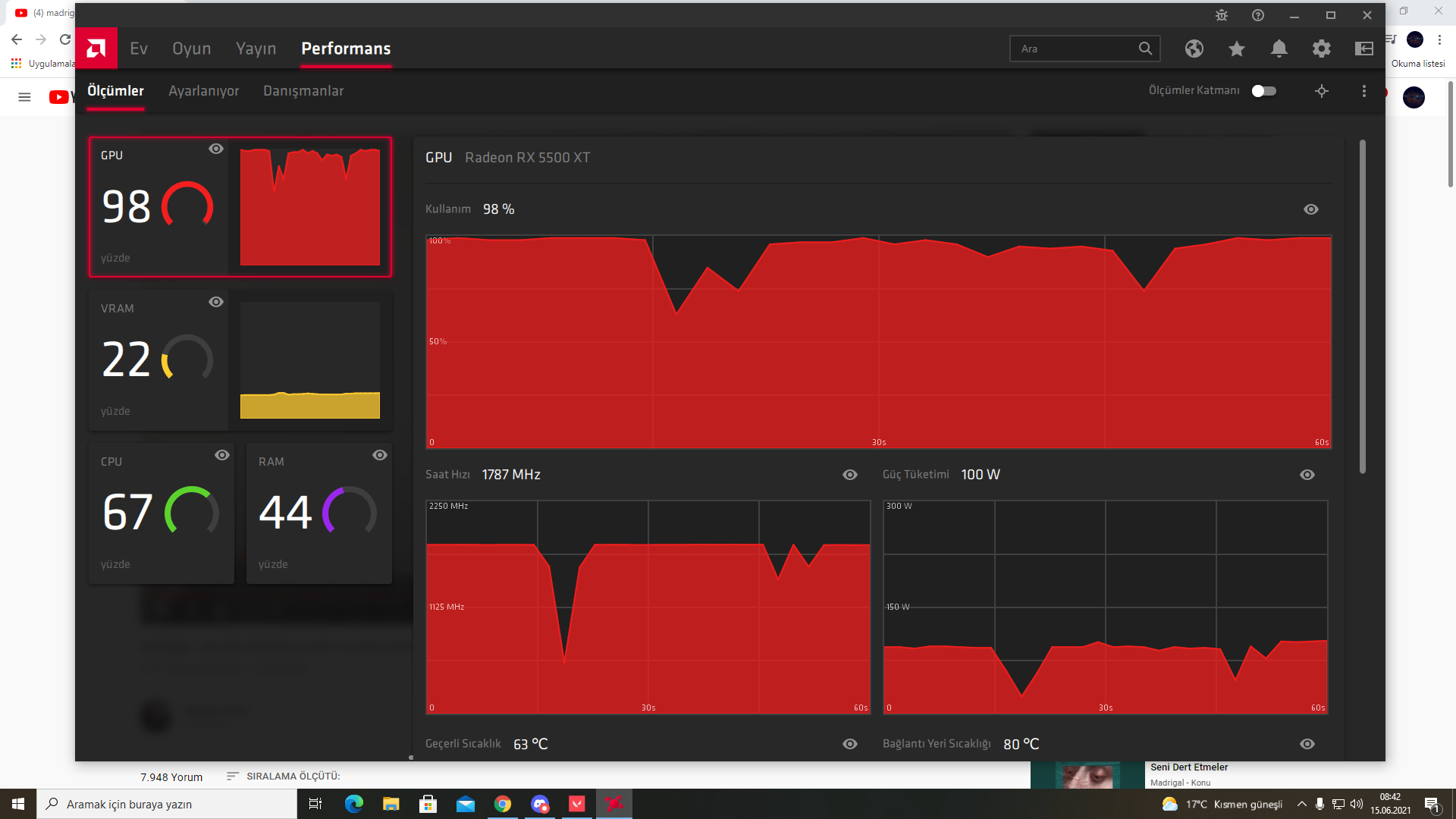Open the notifications bell icon
This screenshot has height=819, width=1456.
[x=1279, y=49]
